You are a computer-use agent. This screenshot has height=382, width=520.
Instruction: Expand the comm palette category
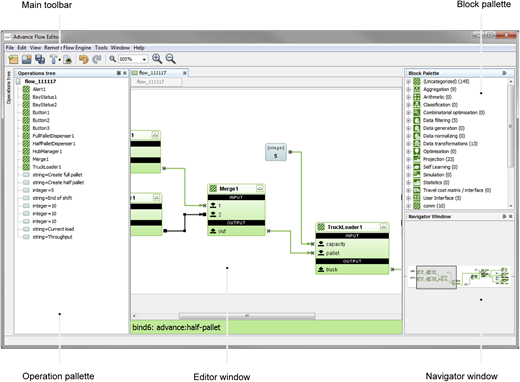(408, 206)
